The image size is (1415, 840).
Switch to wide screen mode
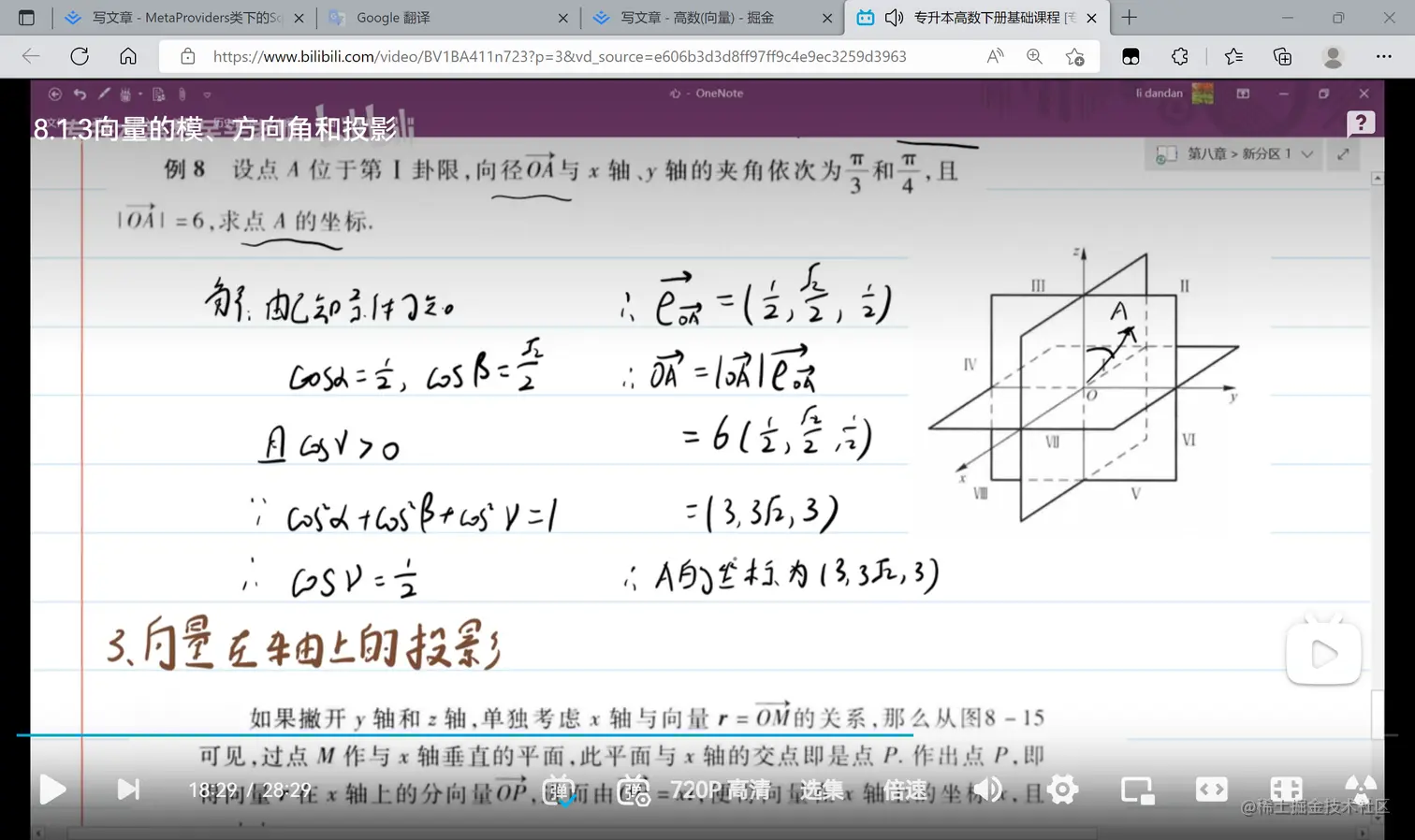tap(1211, 790)
